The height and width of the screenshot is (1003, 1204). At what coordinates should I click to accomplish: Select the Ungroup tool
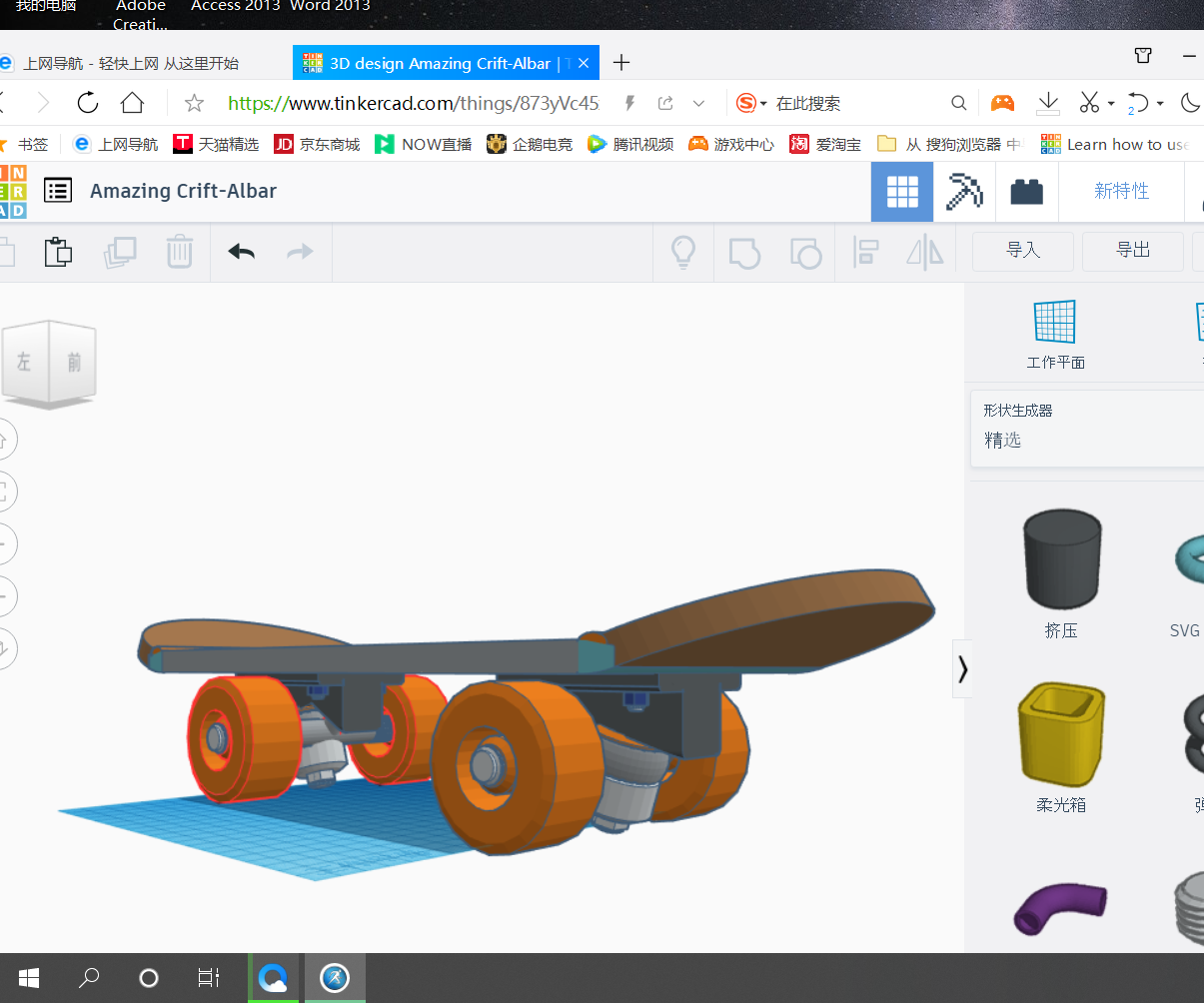click(x=805, y=252)
